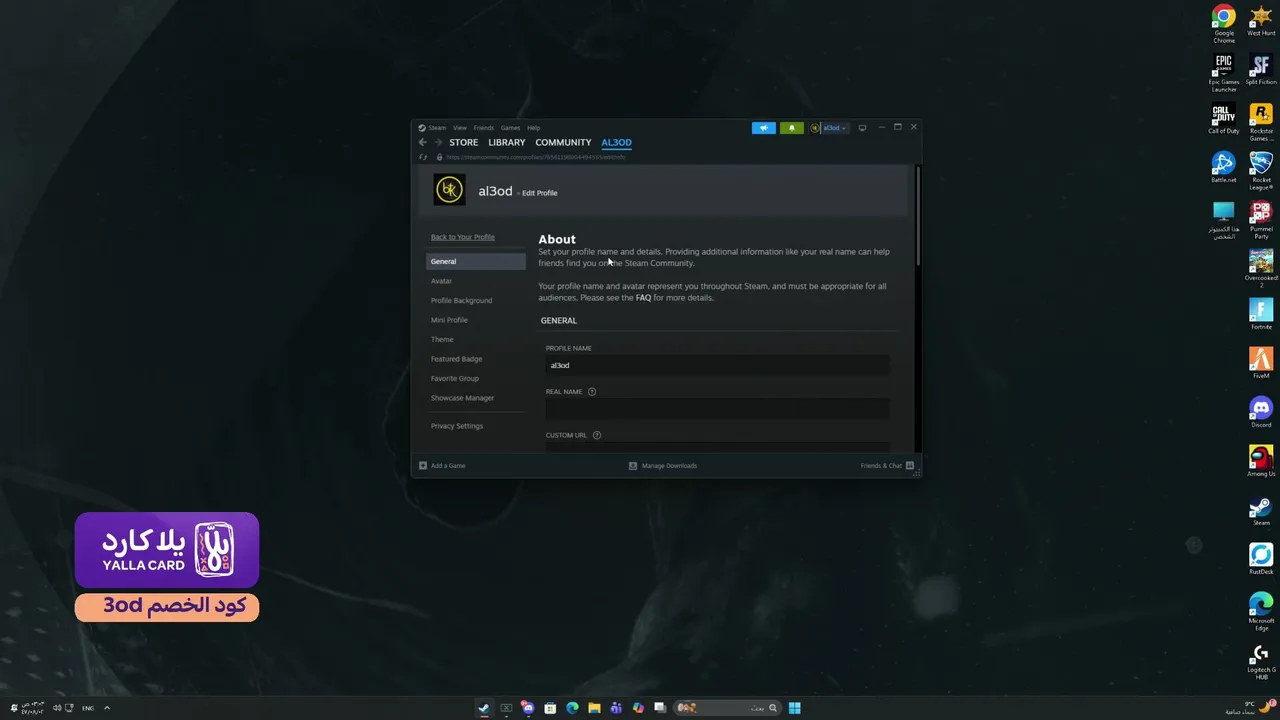Open the FAQ link in About text

[x=643, y=298]
